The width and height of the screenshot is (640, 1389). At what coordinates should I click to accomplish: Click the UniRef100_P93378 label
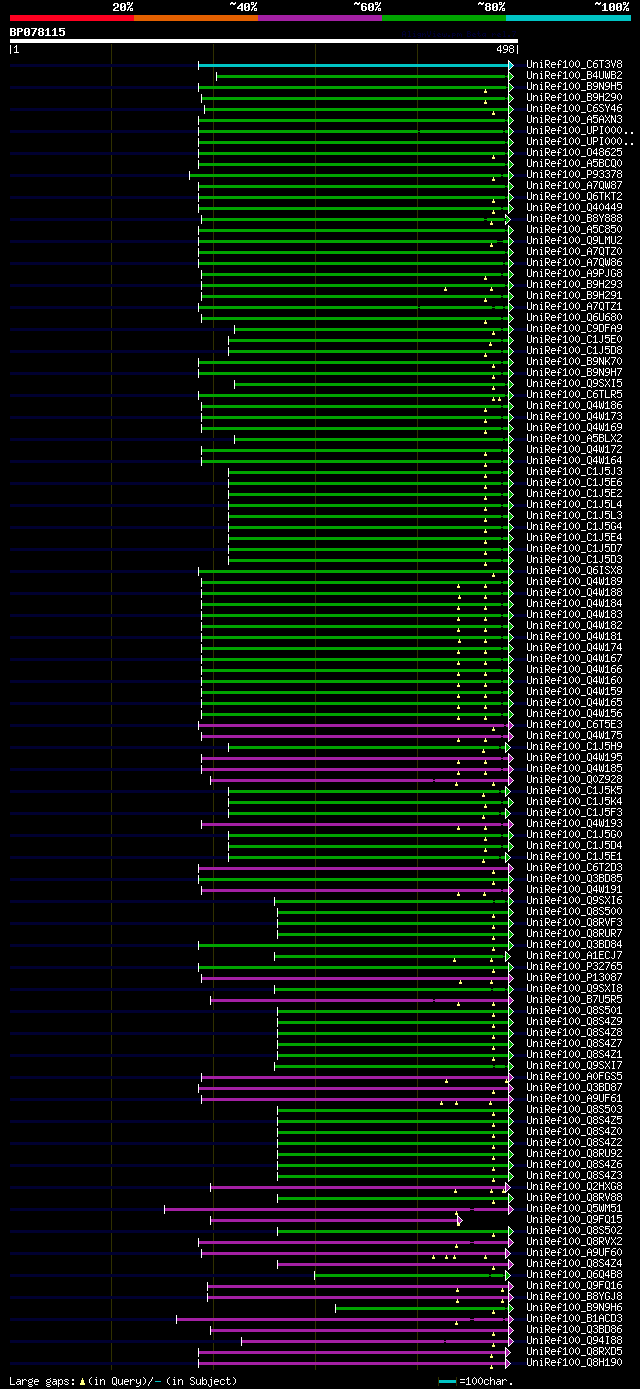pos(574,174)
